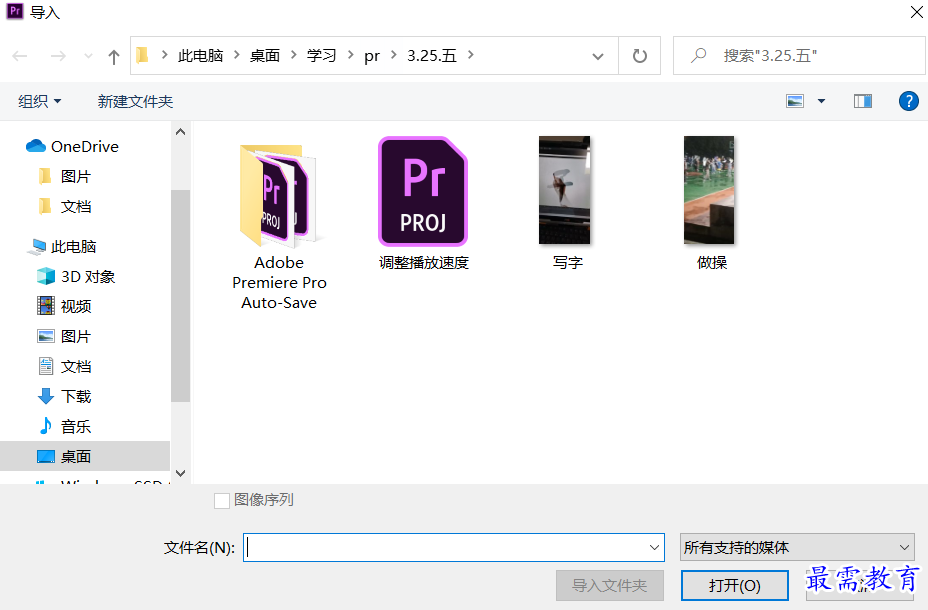Select 3D 对象 in navigation pane
Screen dimensions: 928x610
(76, 276)
